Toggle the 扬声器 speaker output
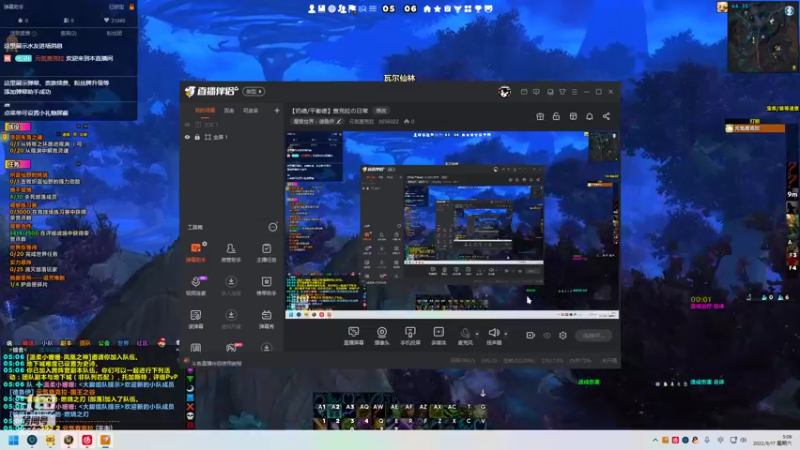The width and height of the screenshot is (800, 450). pyautogui.click(x=494, y=336)
